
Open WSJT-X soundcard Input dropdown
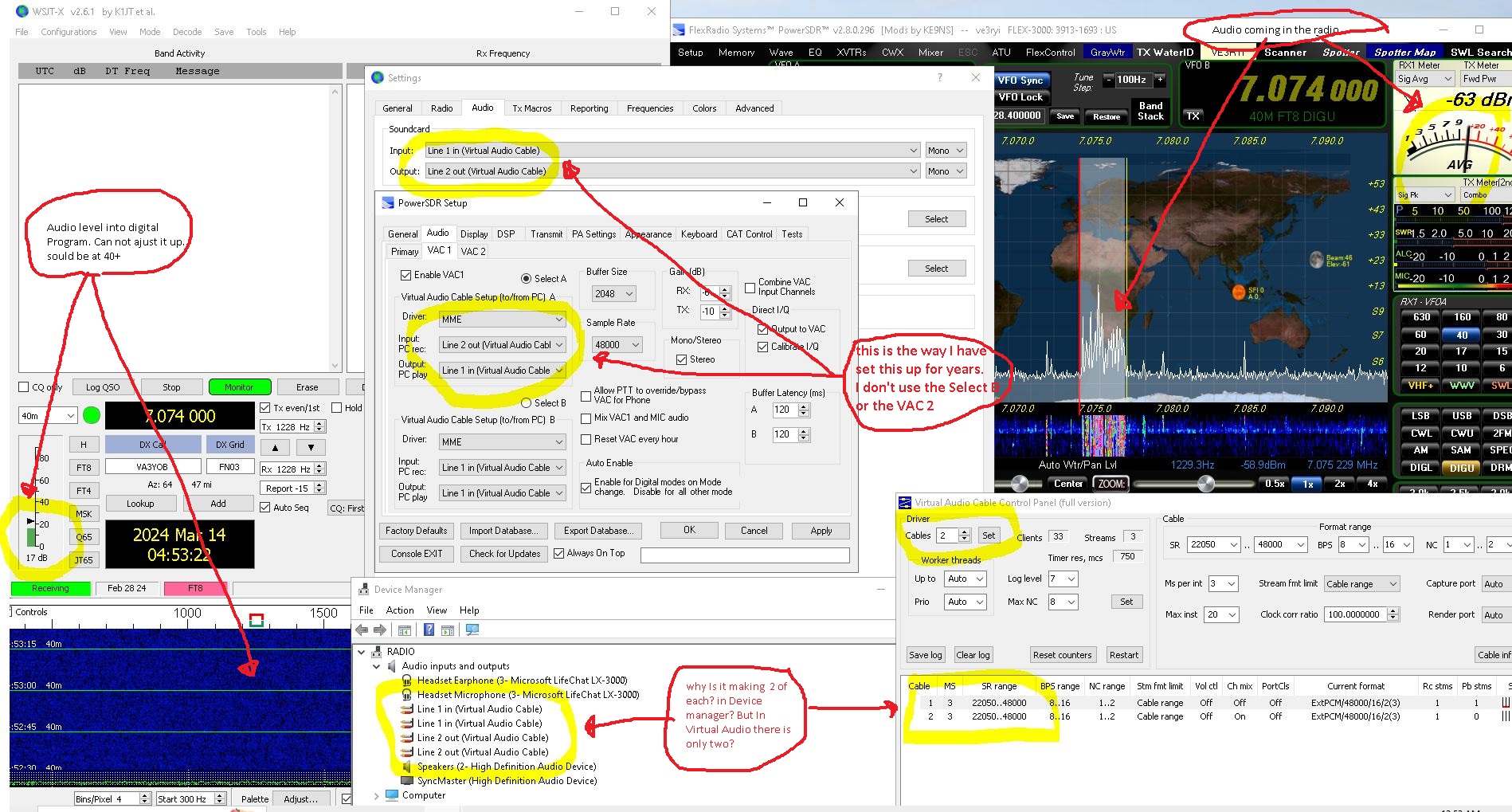click(672, 151)
